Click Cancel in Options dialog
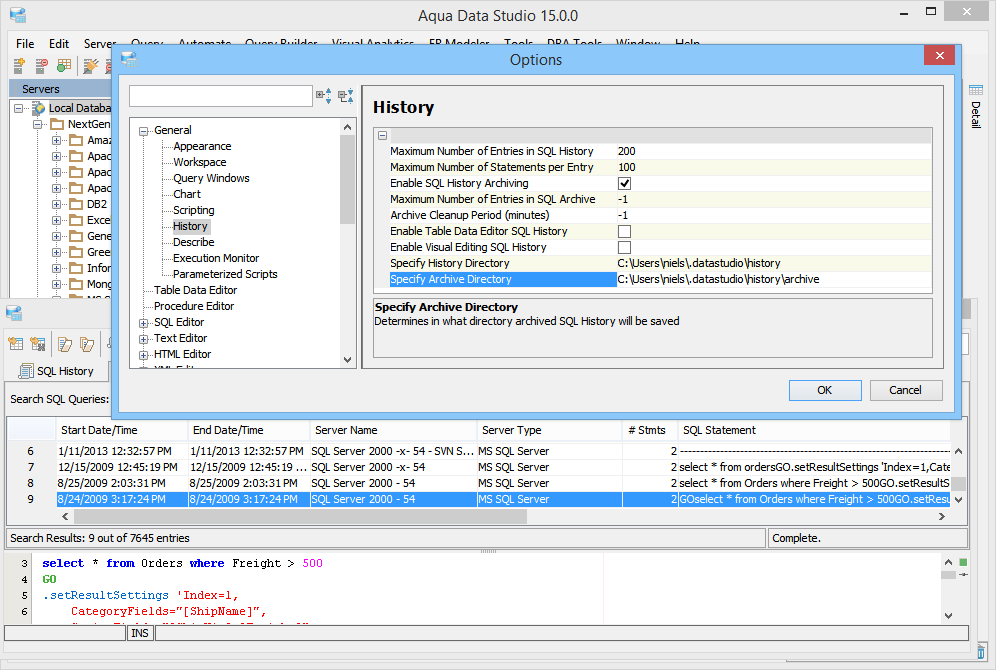 point(905,391)
